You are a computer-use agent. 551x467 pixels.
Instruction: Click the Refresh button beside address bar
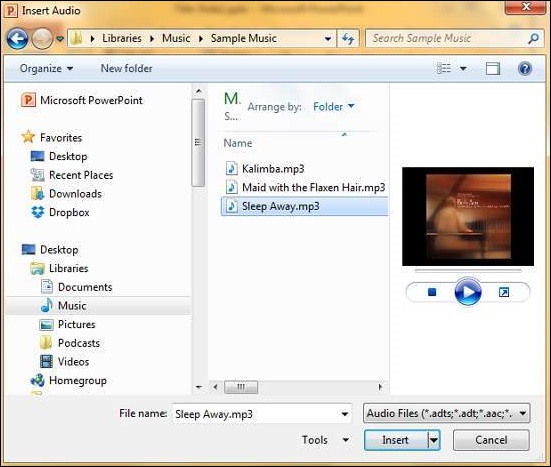click(x=348, y=38)
